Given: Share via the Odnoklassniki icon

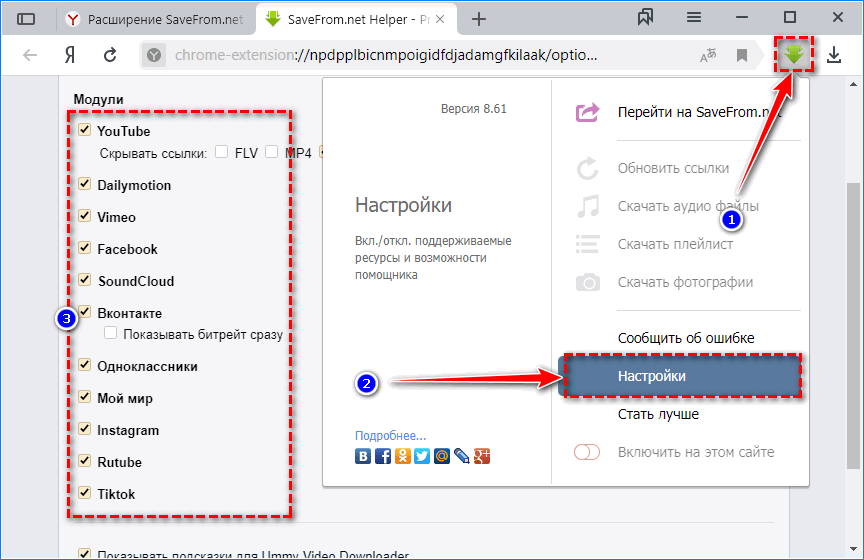Looking at the screenshot, I should 402,456.
